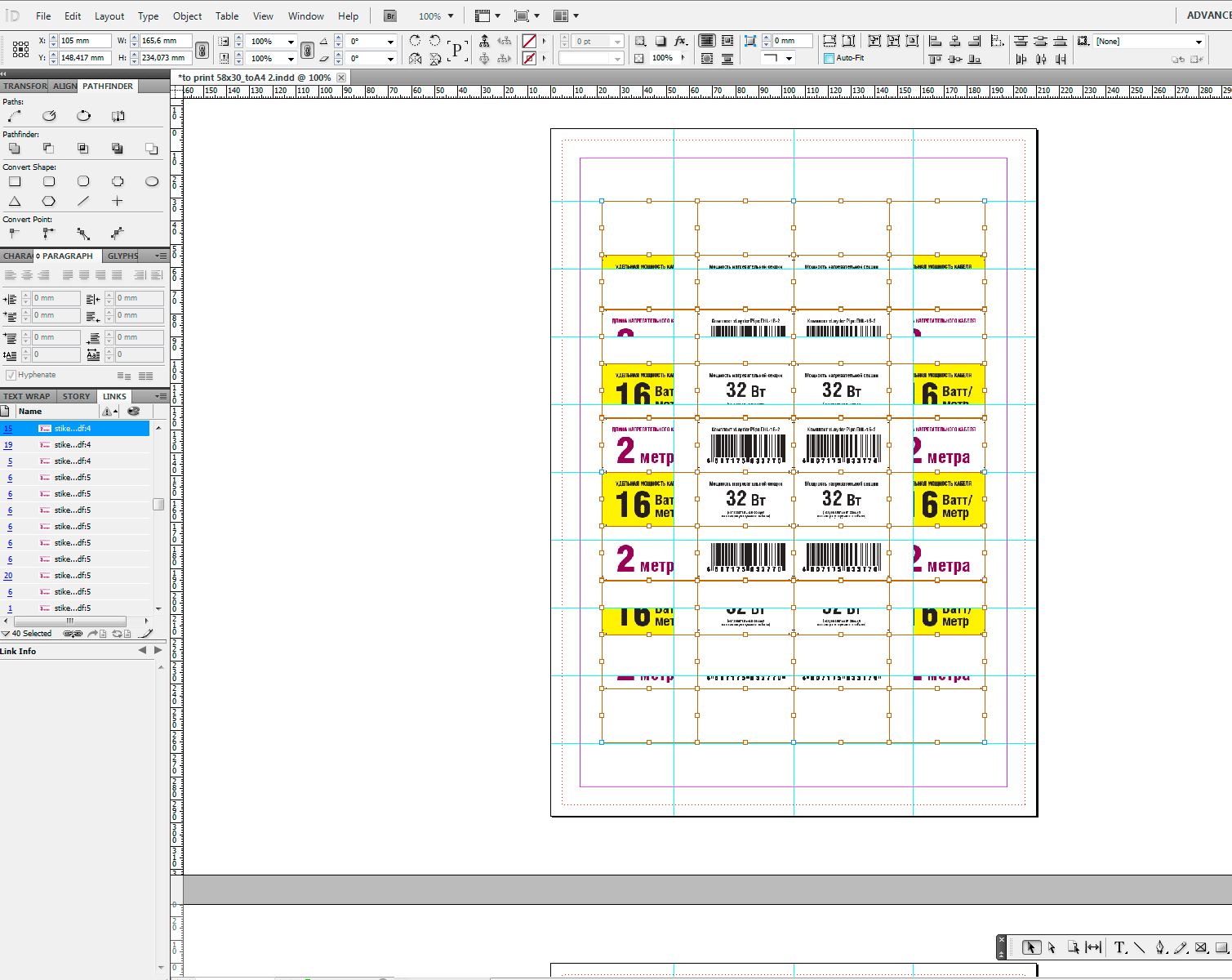Convert shape to triangle

coord(15,201)
